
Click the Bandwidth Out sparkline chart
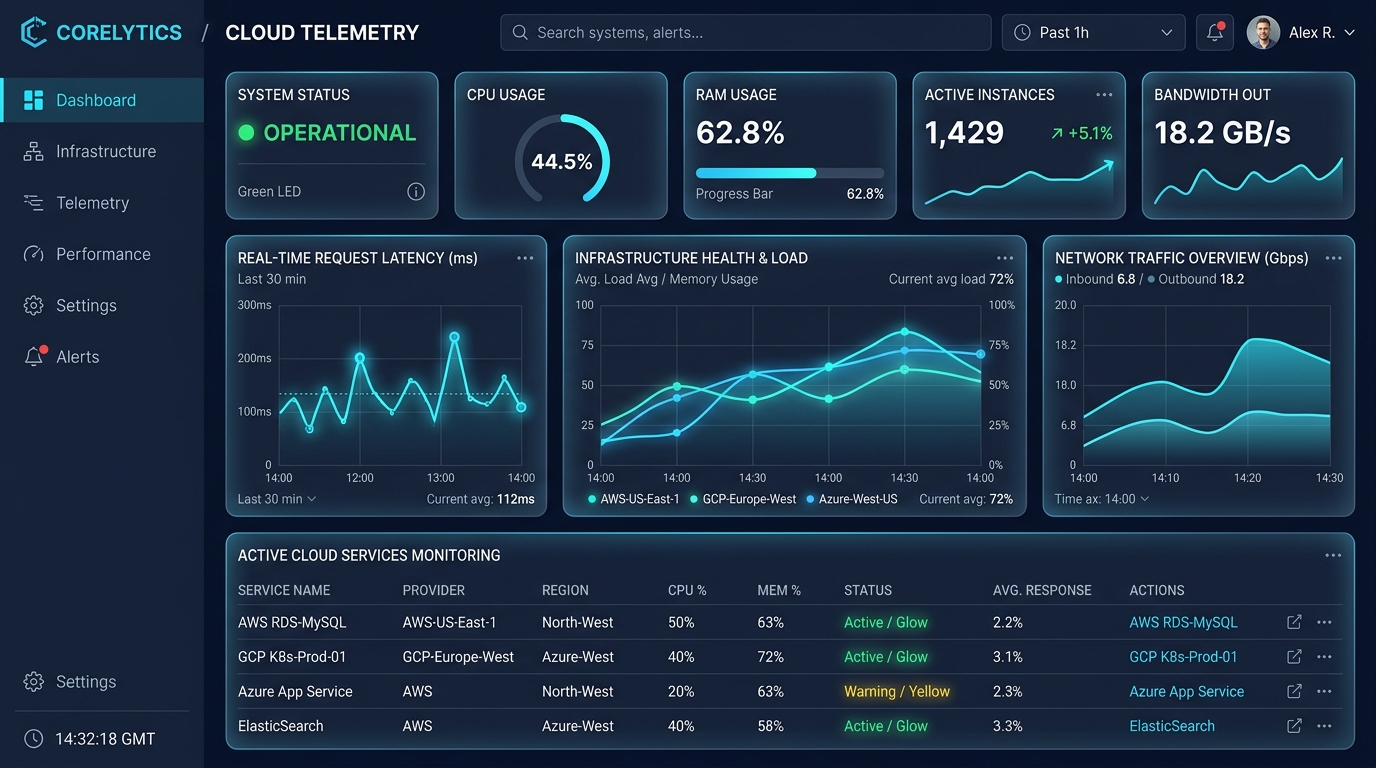[1248, 182]
